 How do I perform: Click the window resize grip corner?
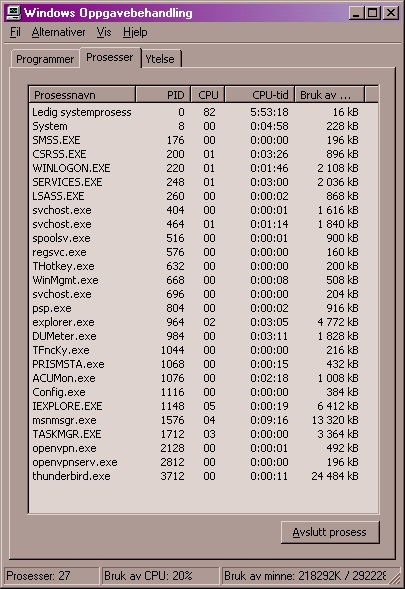coord(394,578)
